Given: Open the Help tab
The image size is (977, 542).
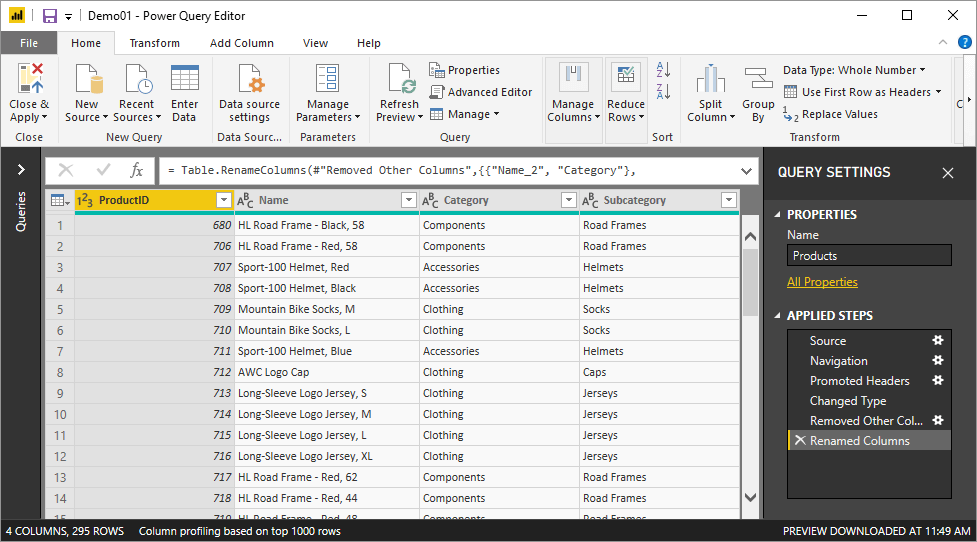Looking at the screenshot, I should click(x=369, y=43).
